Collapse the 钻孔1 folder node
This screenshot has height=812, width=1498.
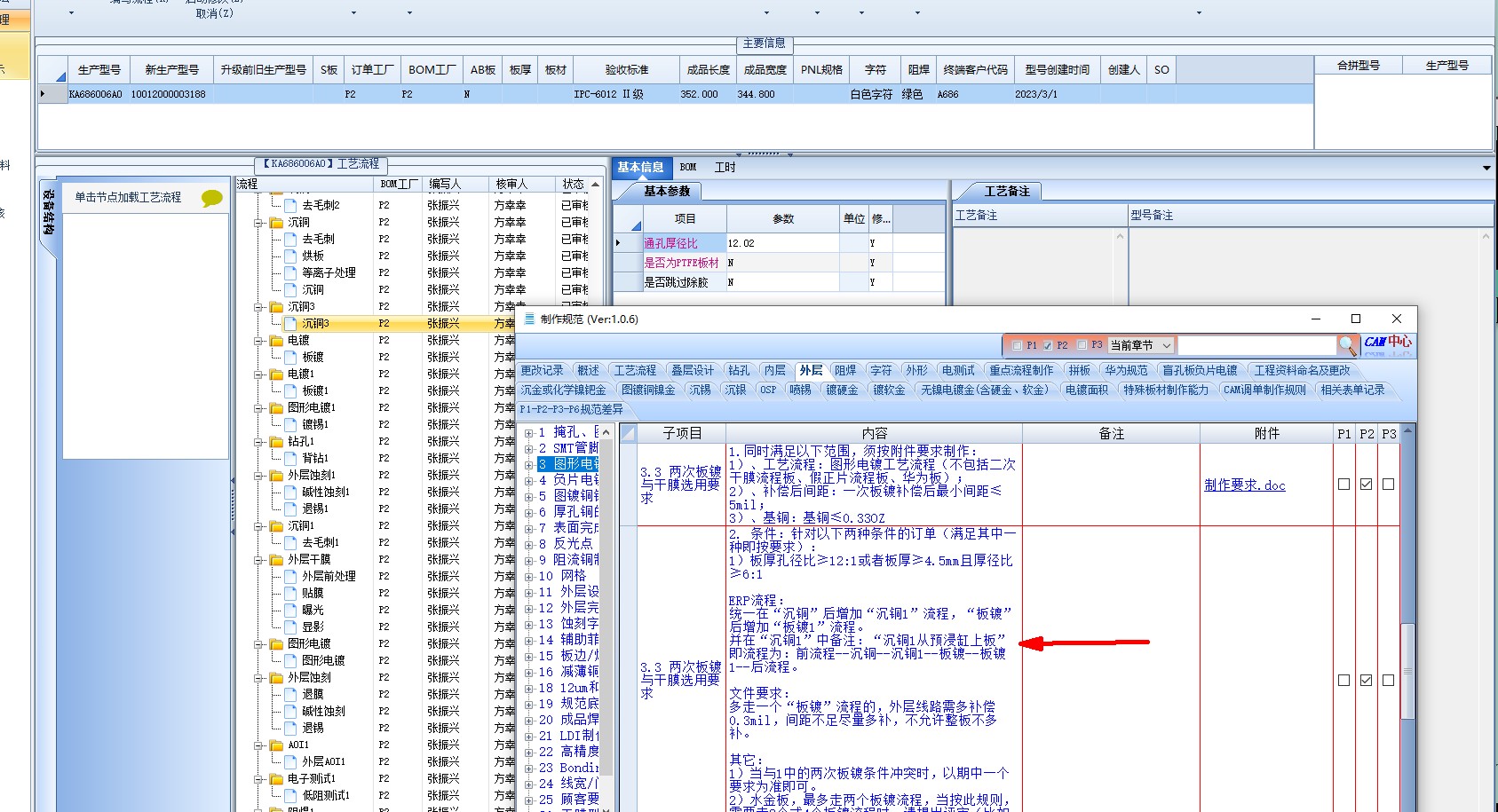click(x=258, y=442)
